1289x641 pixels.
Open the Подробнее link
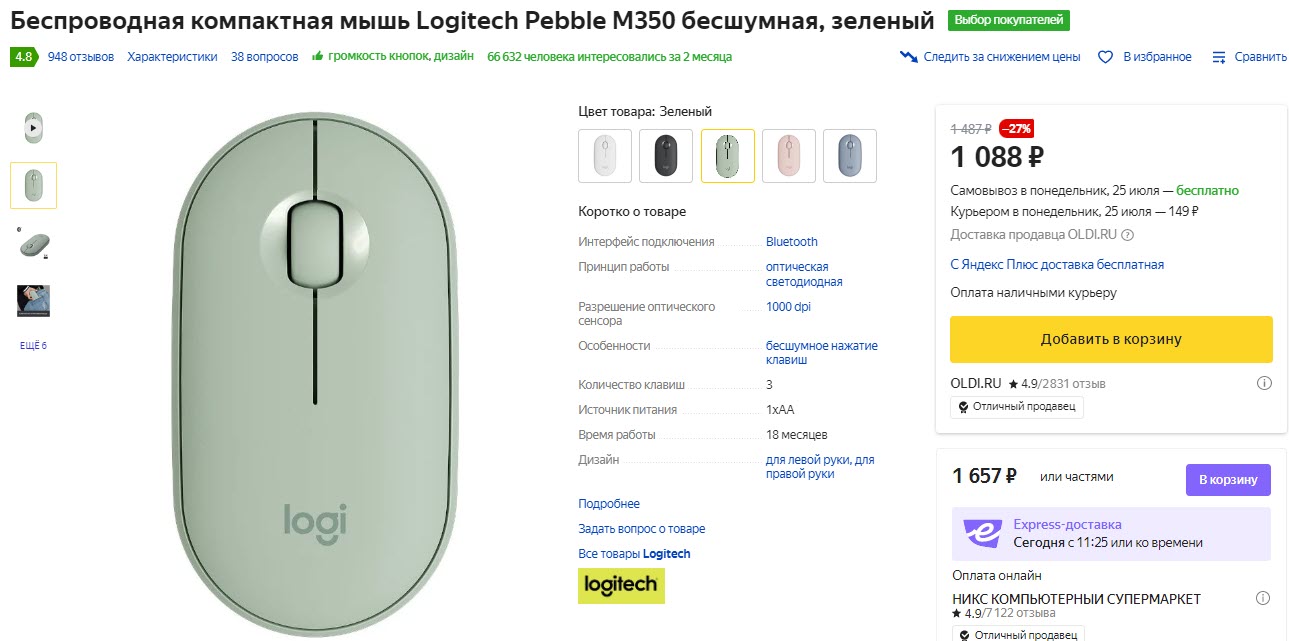pos(609,503)
